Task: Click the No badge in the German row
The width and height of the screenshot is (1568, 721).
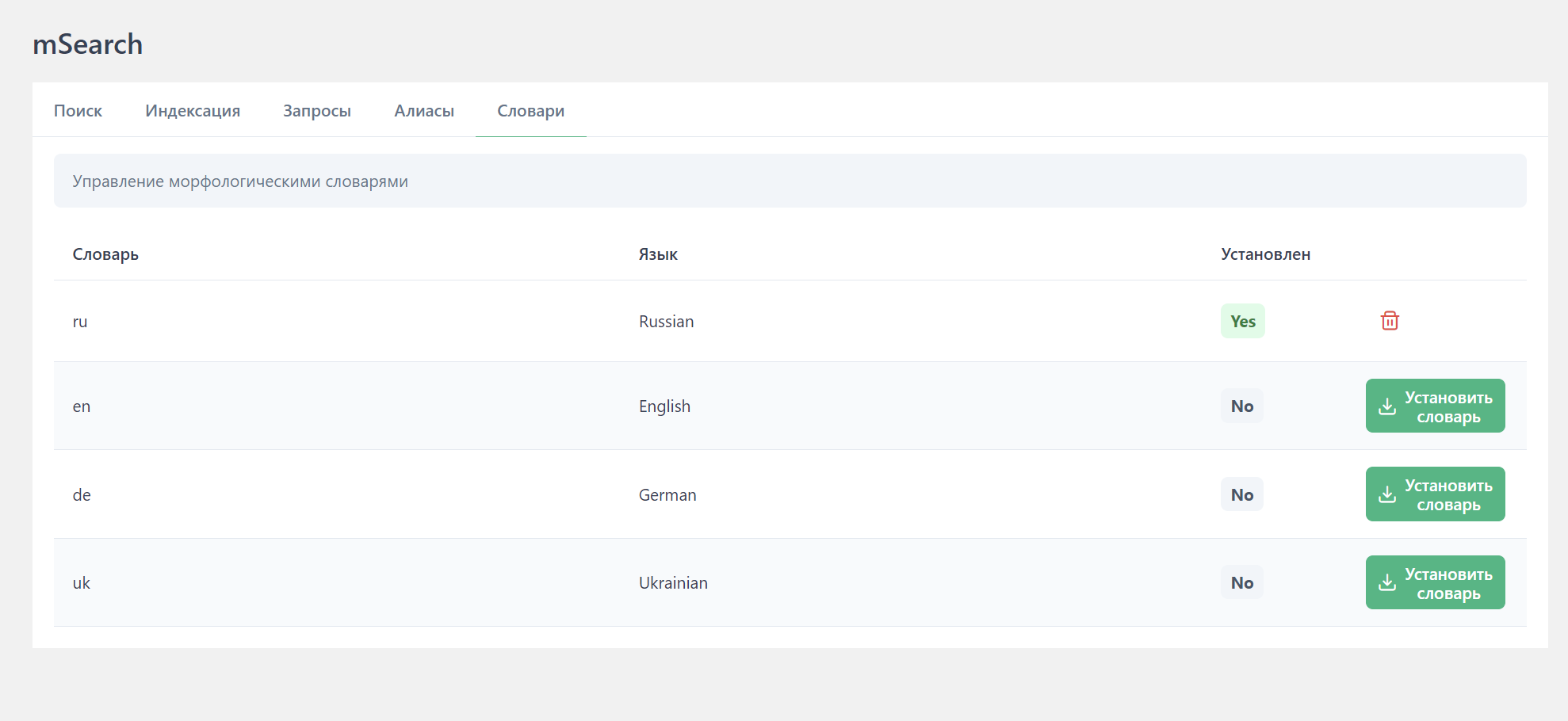Action: (1241, 495)
